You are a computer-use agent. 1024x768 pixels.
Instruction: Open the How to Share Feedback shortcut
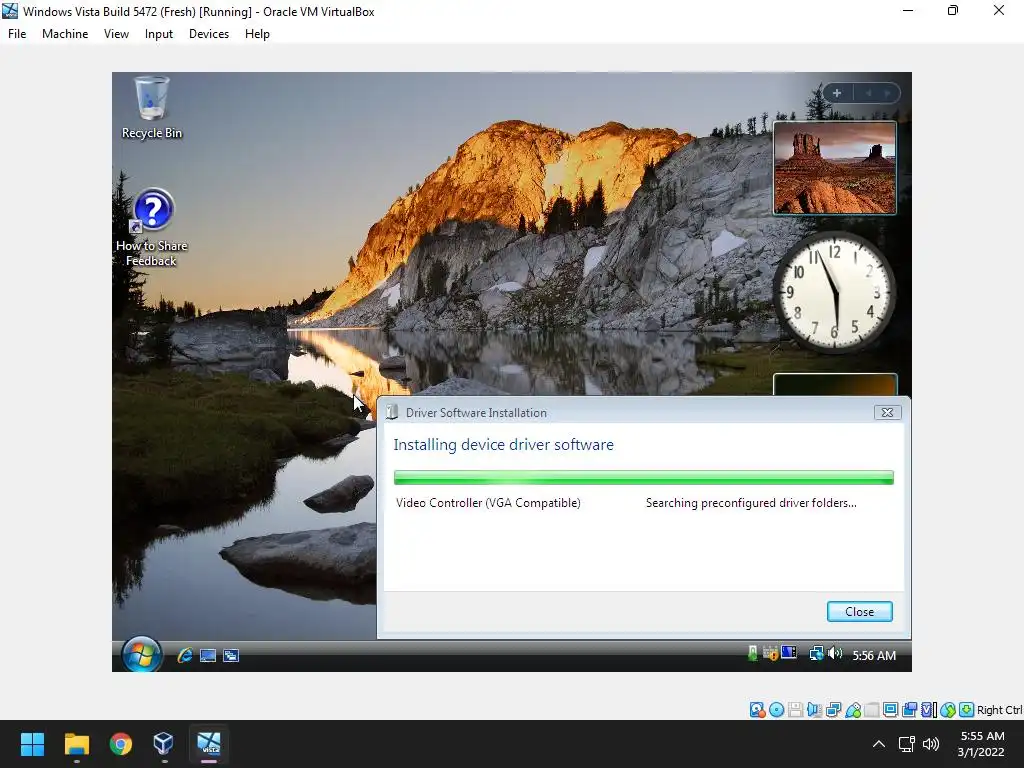pos(152,227)
